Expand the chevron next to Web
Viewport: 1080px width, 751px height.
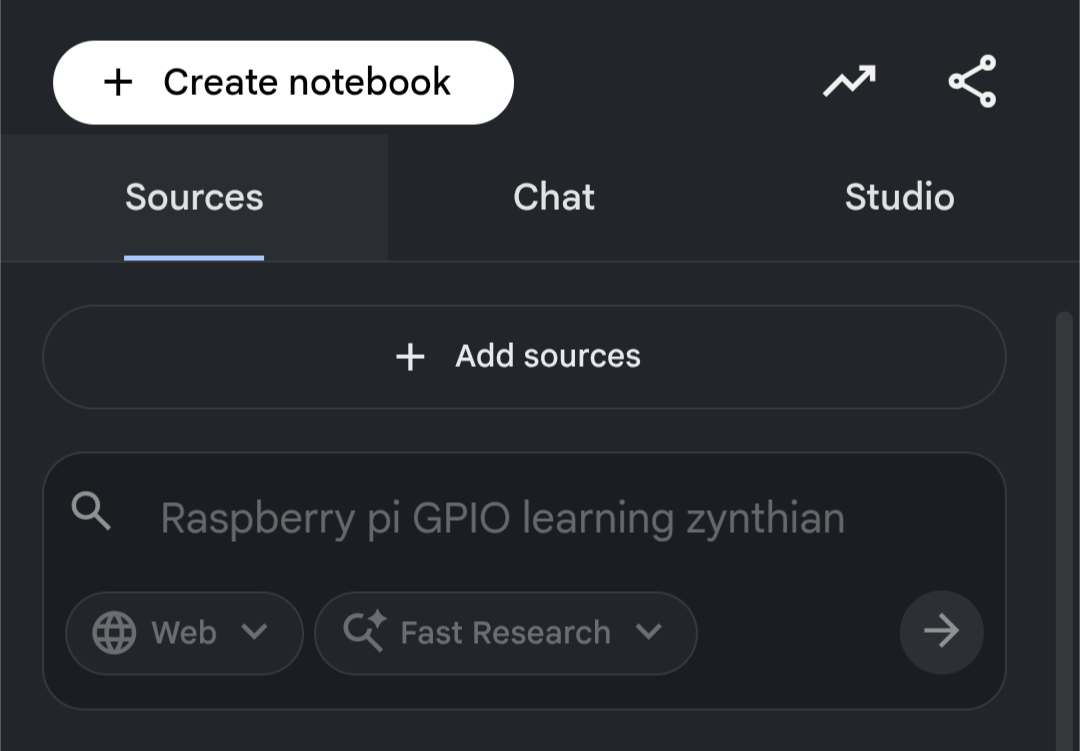(255, 632)
